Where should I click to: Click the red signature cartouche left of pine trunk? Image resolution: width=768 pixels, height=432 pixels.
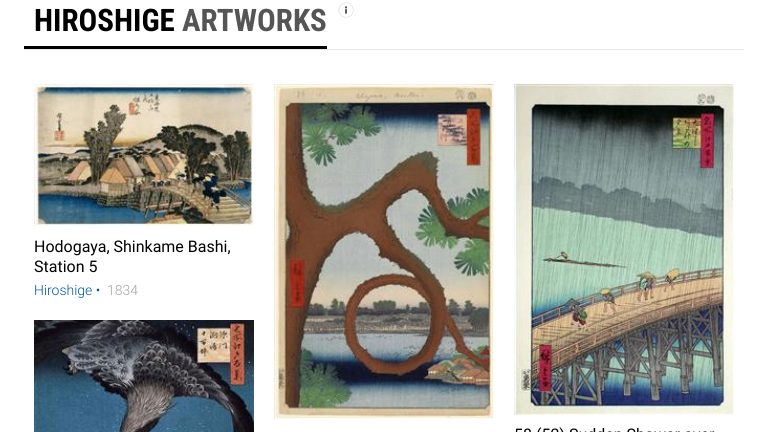[x=297, y=284]
